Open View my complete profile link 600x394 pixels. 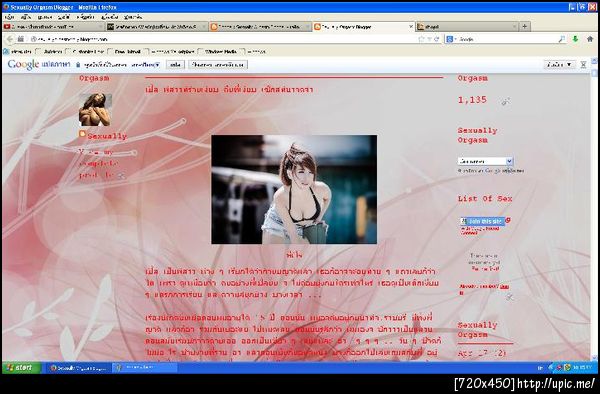[x=98, y=164]
